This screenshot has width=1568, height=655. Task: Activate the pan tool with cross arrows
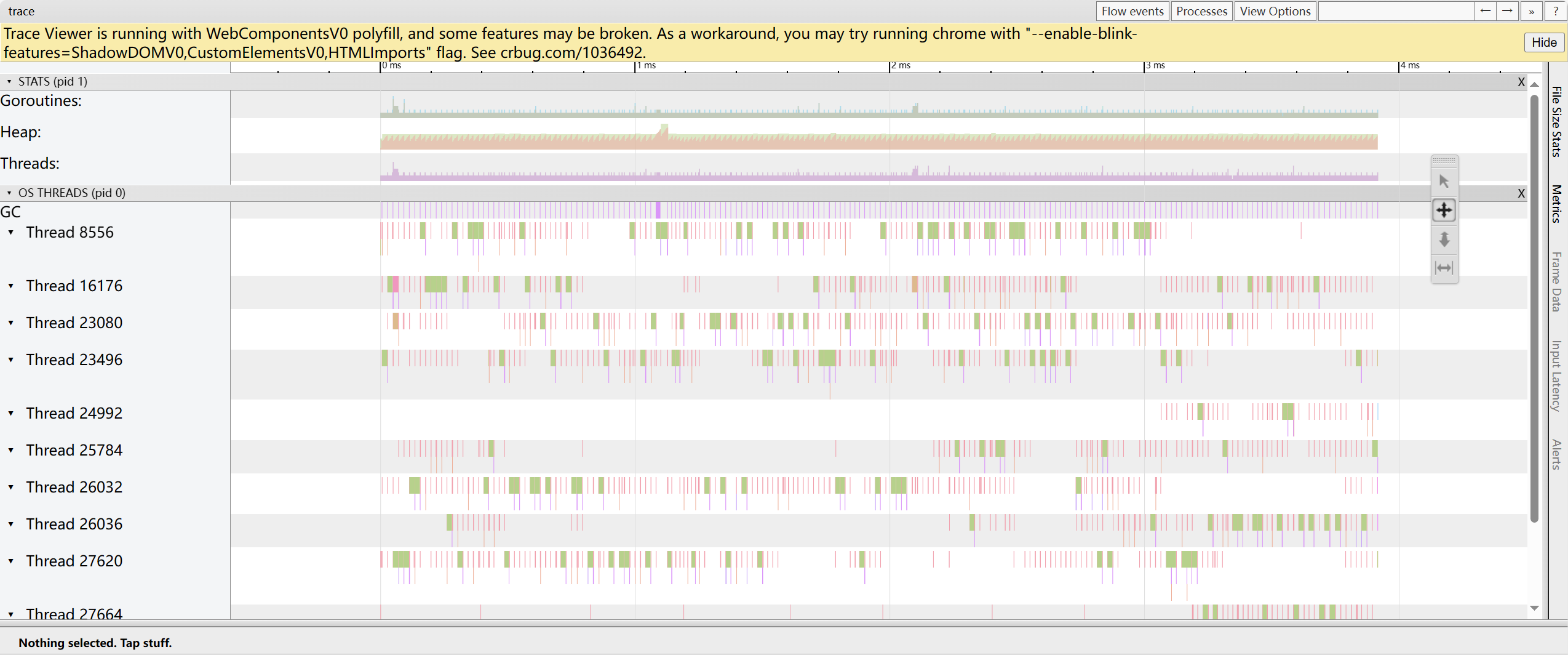coord(1444,210)
